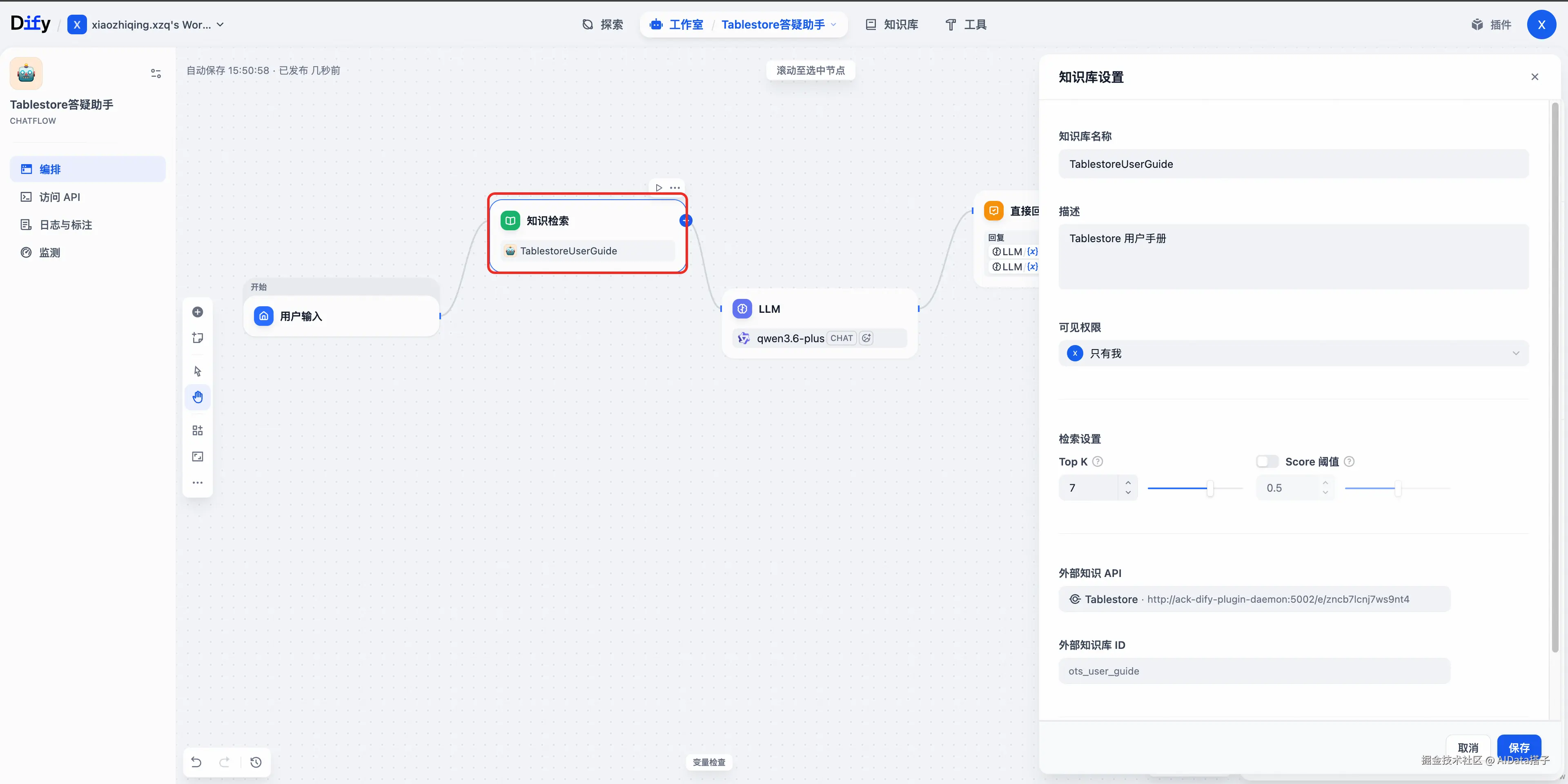This screenshot has width=1568, height=784.
Task: Decrease the Top K value stepper
Action: tap(1128, 493)
